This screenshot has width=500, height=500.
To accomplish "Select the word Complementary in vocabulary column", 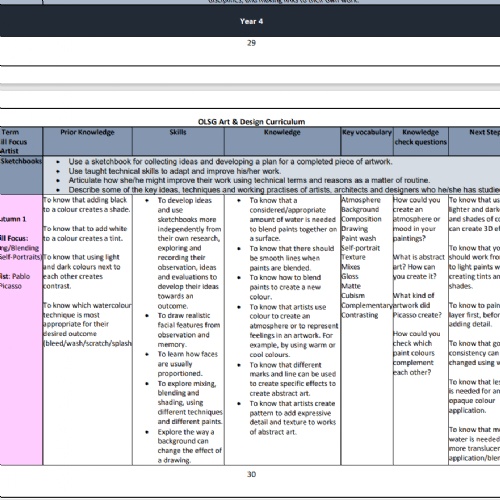I will pos(367,305).
